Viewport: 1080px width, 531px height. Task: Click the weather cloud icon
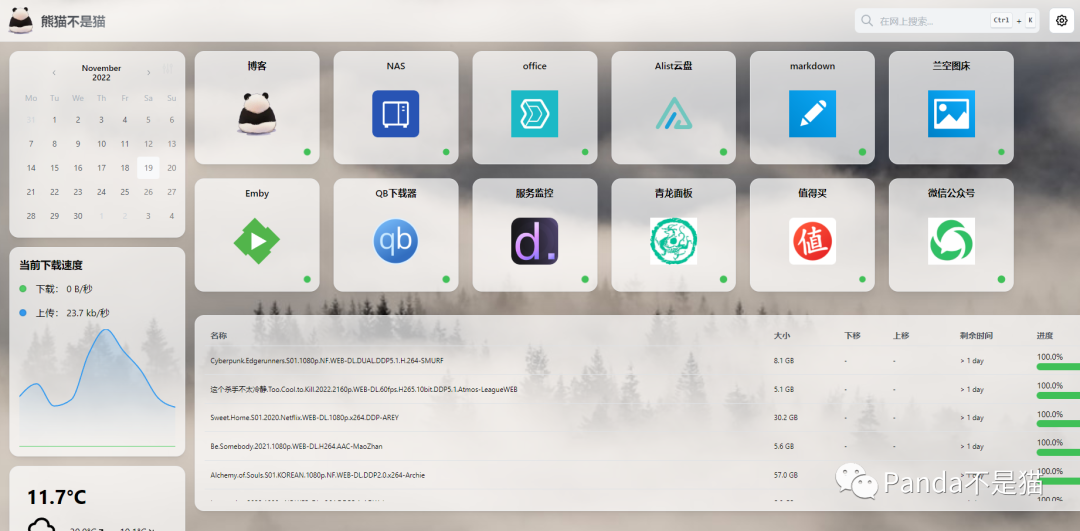pos(41,523)
